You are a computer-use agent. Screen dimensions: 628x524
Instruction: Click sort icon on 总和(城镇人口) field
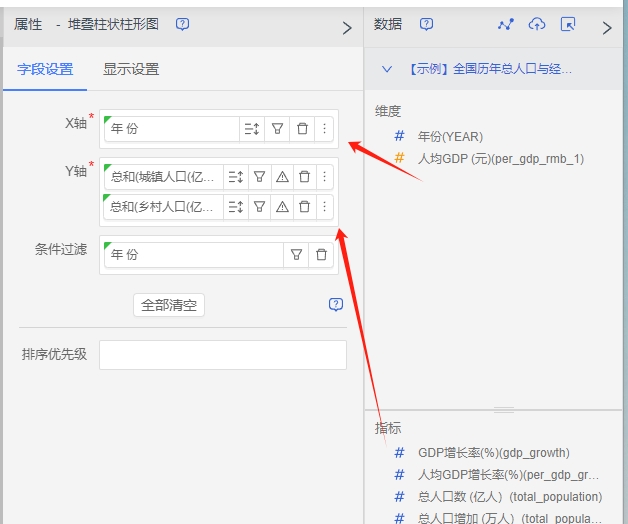(x=236, y=177)
